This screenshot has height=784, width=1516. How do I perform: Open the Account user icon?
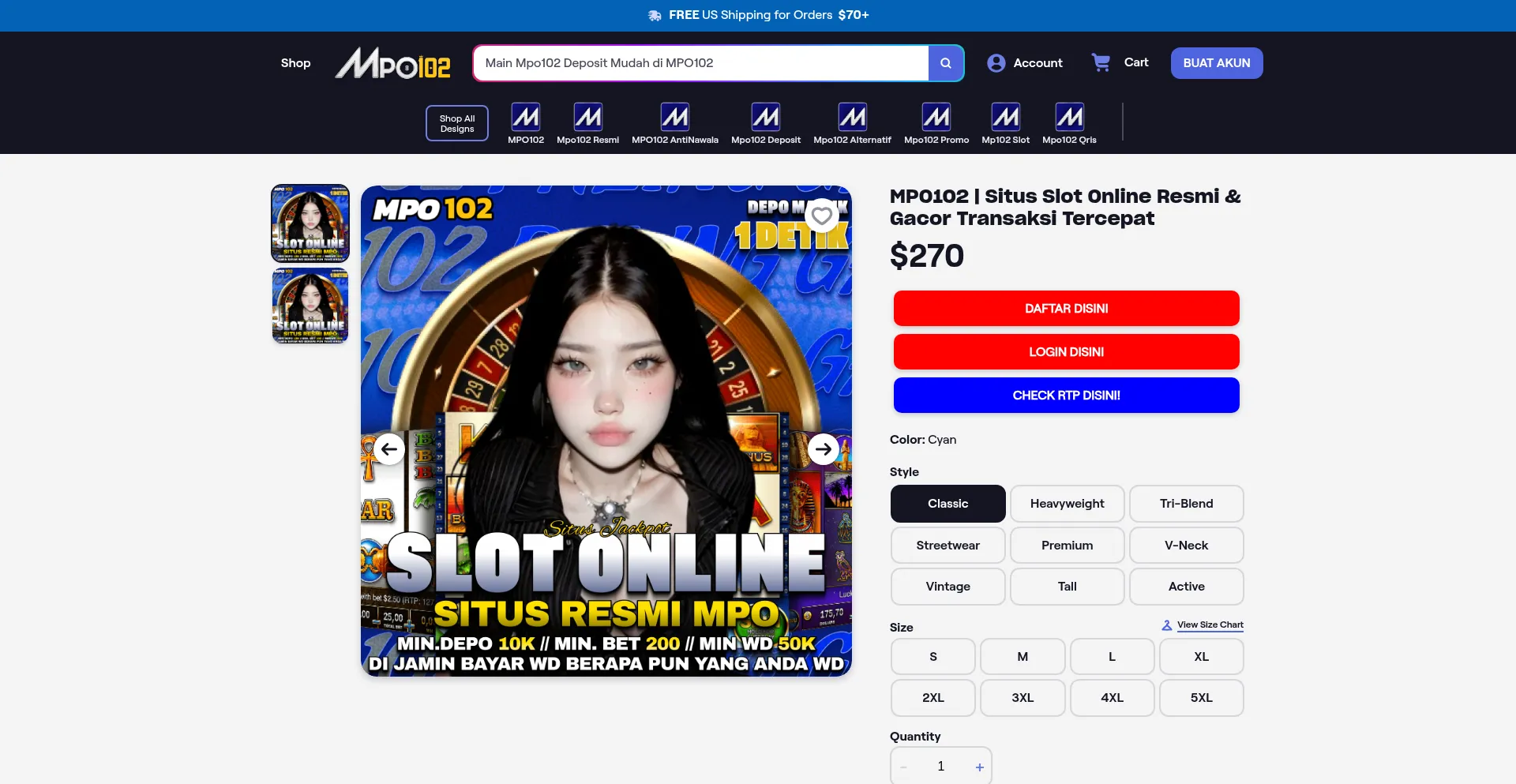pyautogui.click(x=996, y=63)
